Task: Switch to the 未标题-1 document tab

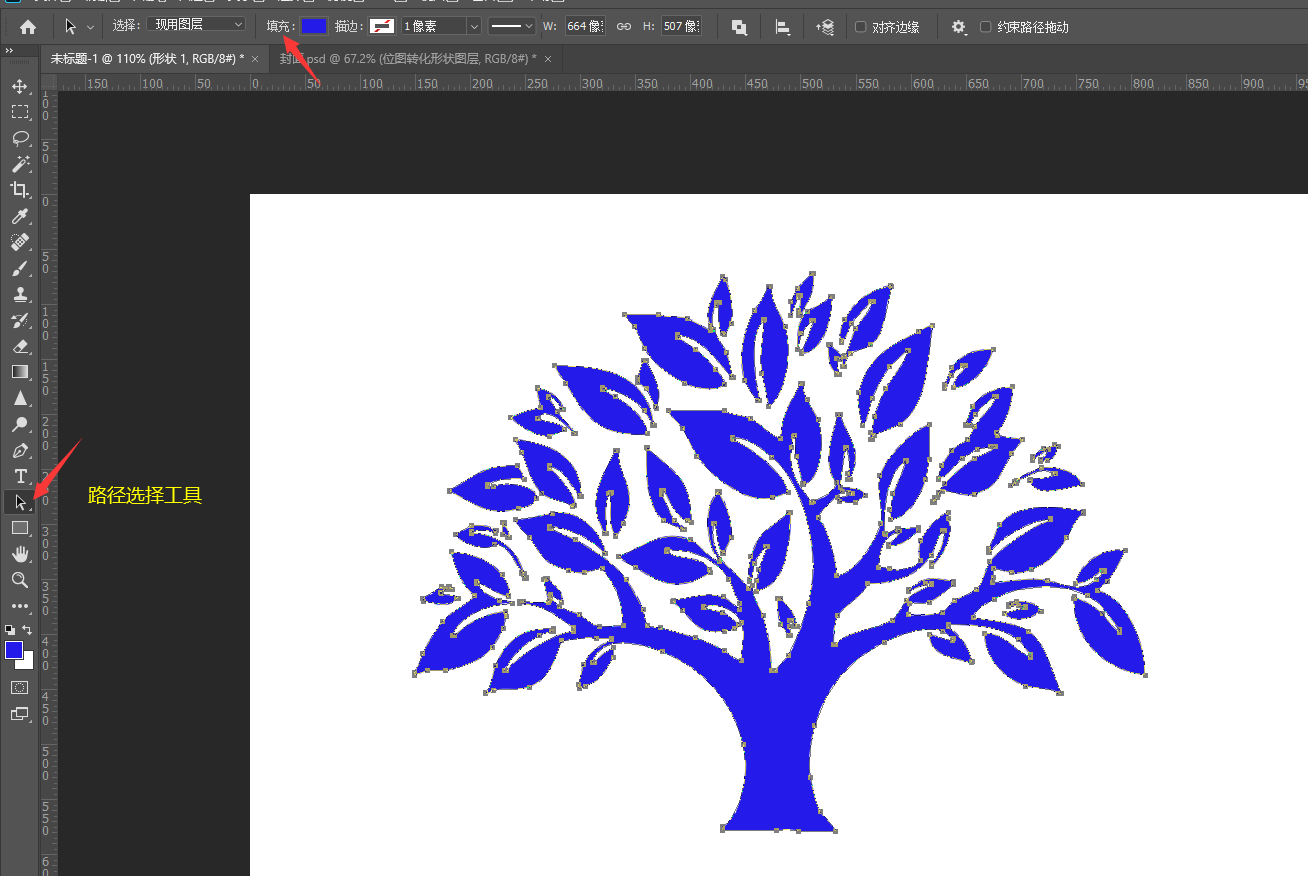Action: 147,59
